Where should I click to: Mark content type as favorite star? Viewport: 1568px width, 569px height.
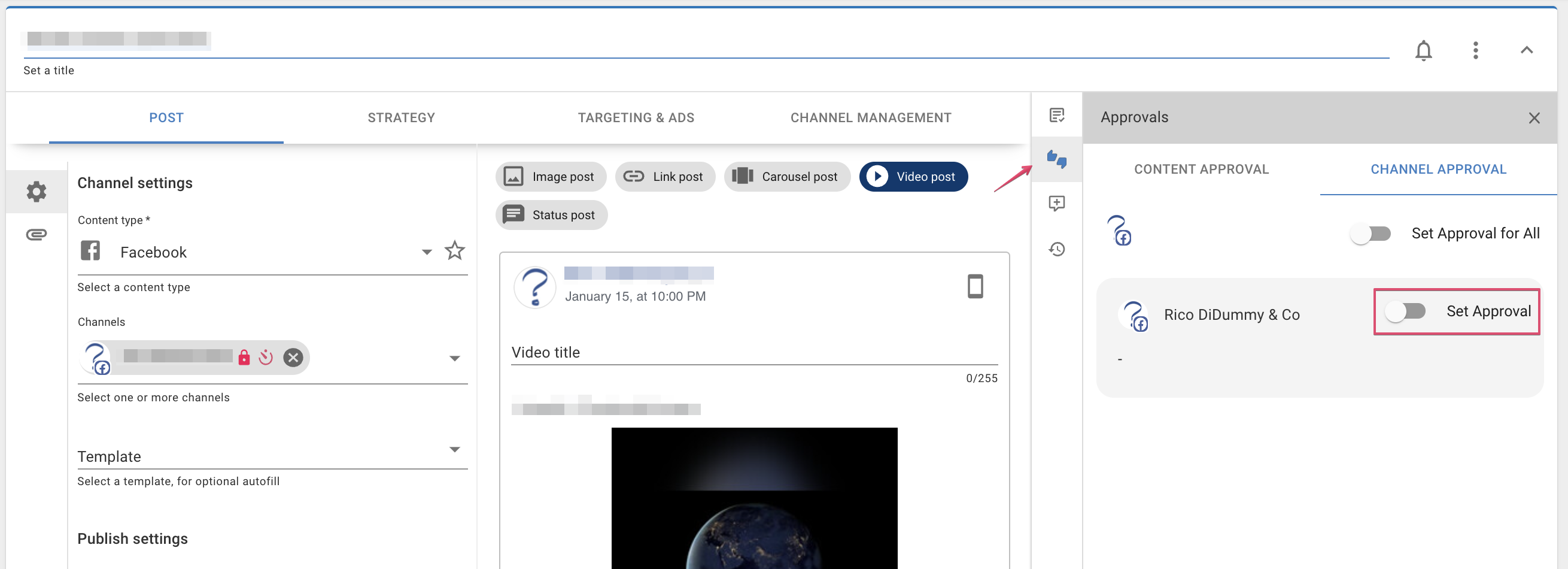point(455,250)
